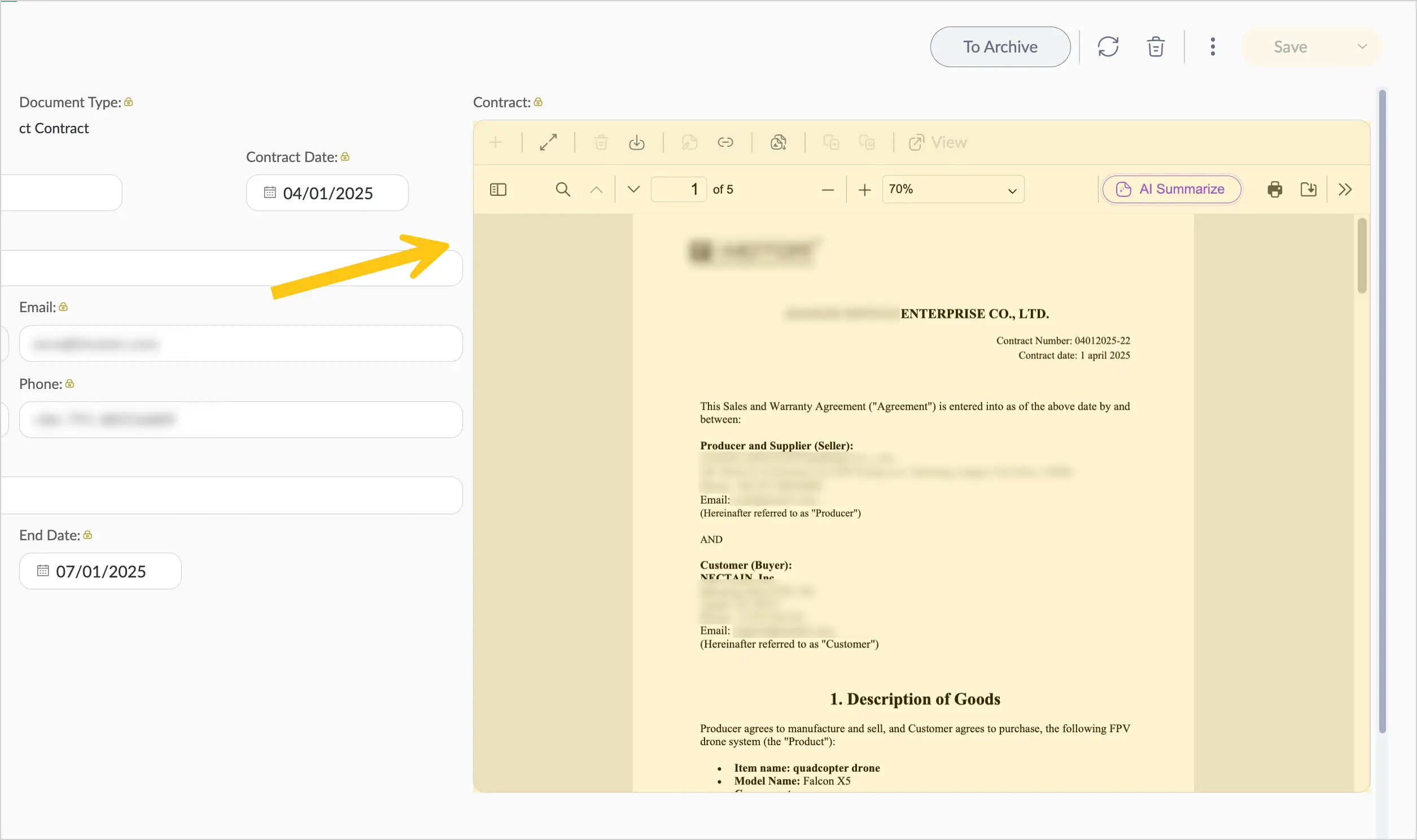Image resolution: width=1417 pixels, height=840 pixels.
Task: Open the 70% zoom level dropdown
Action: (953, 189)
